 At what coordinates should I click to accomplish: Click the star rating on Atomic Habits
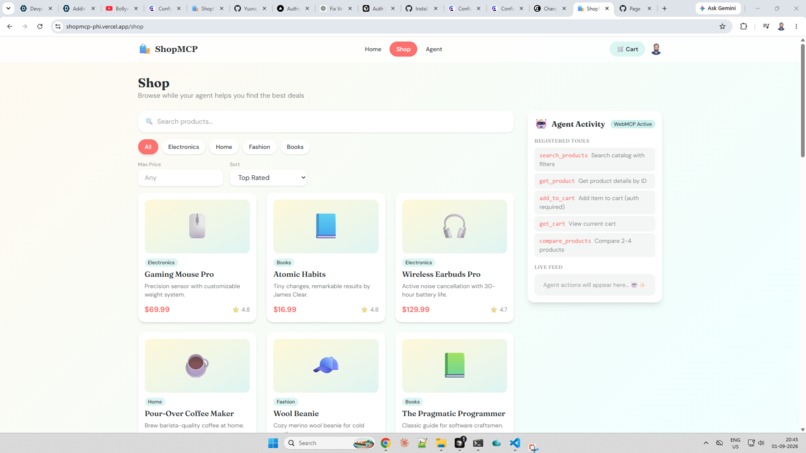(x=370, y=310)
